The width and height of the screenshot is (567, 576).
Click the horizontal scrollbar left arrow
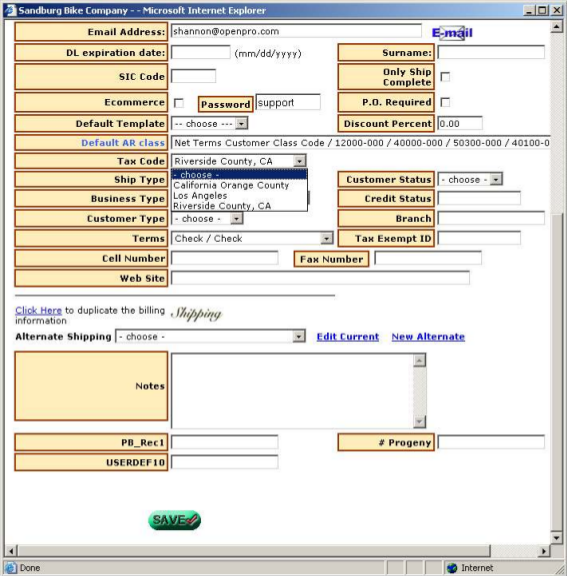tap(11, 551)
